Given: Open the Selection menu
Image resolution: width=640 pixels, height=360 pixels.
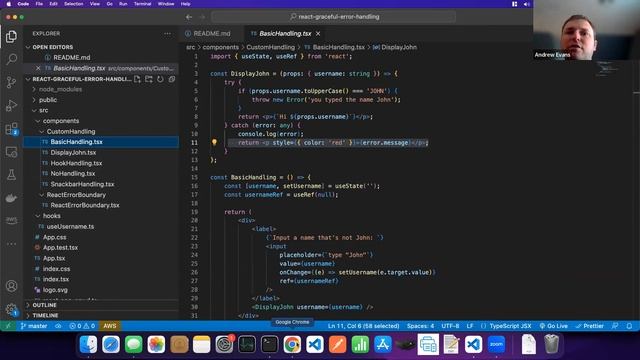Looking at the screenshot, I should point(73,4).
